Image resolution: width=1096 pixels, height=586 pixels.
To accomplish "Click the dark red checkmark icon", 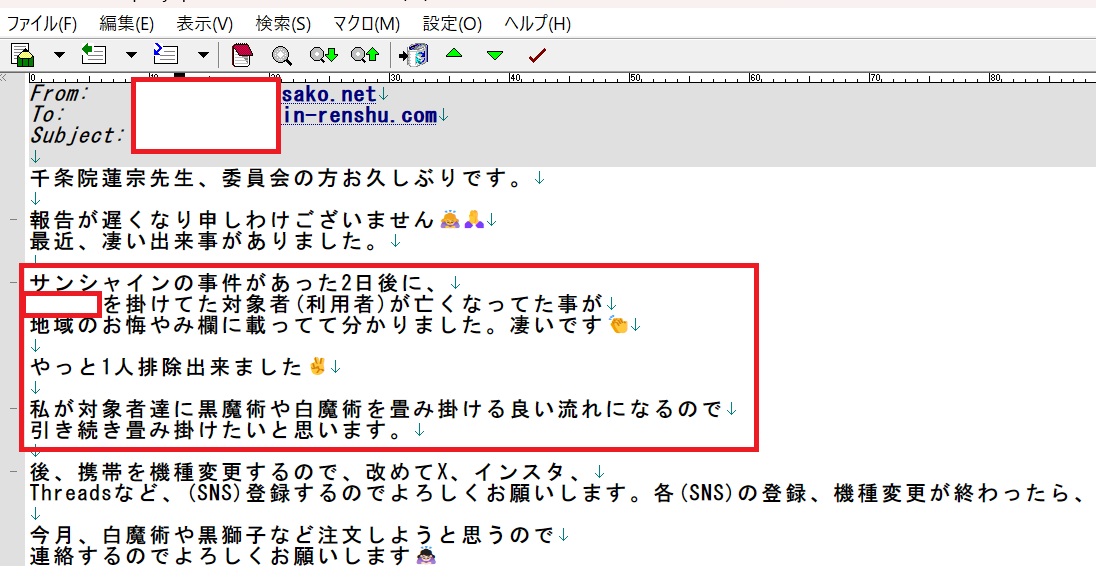I will [537, 55].
